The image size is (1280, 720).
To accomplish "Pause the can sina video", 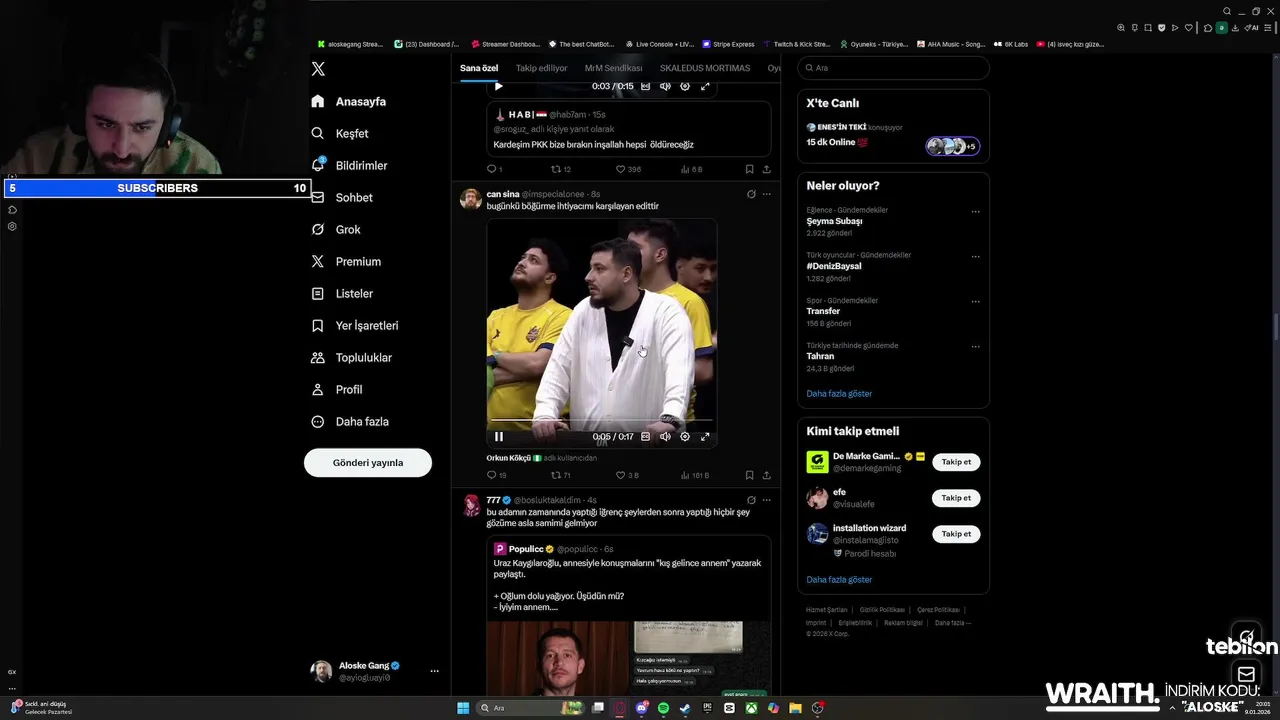I will point(499,436).
